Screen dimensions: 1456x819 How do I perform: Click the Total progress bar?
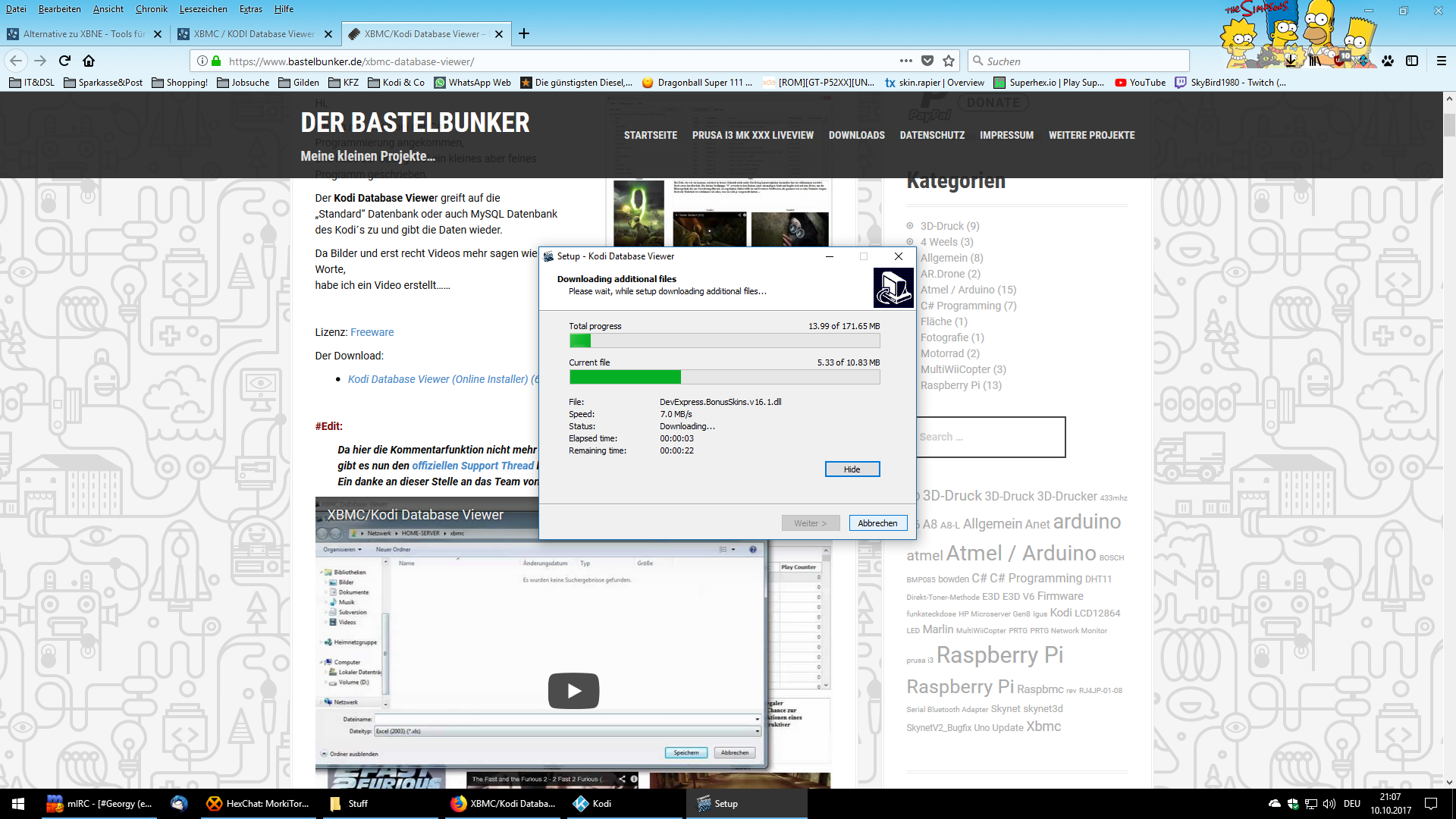pos(724,340)
